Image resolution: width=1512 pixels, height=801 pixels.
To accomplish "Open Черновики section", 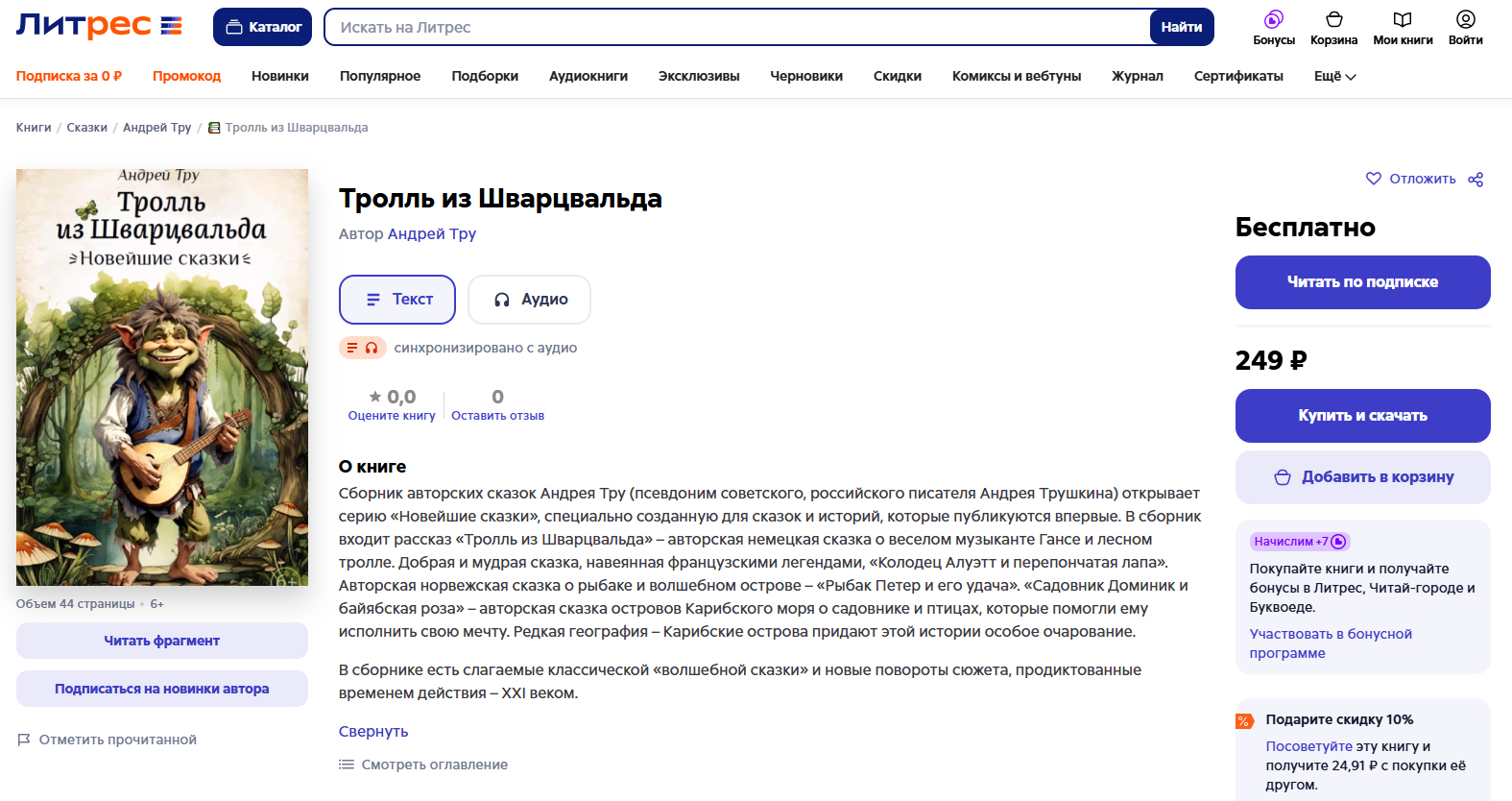I will 806,76.
